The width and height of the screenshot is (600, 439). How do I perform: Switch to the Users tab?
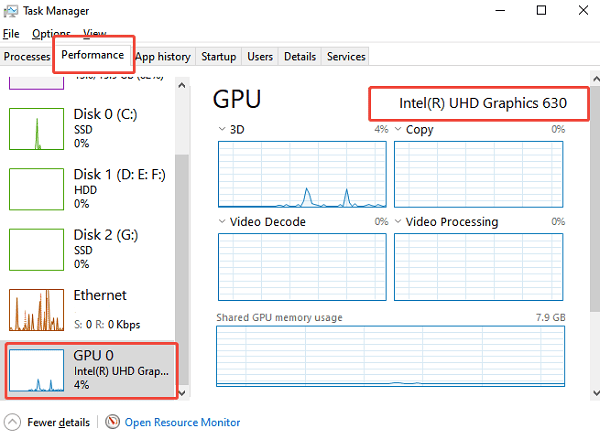pyautogui.click(x=260, y=57)
